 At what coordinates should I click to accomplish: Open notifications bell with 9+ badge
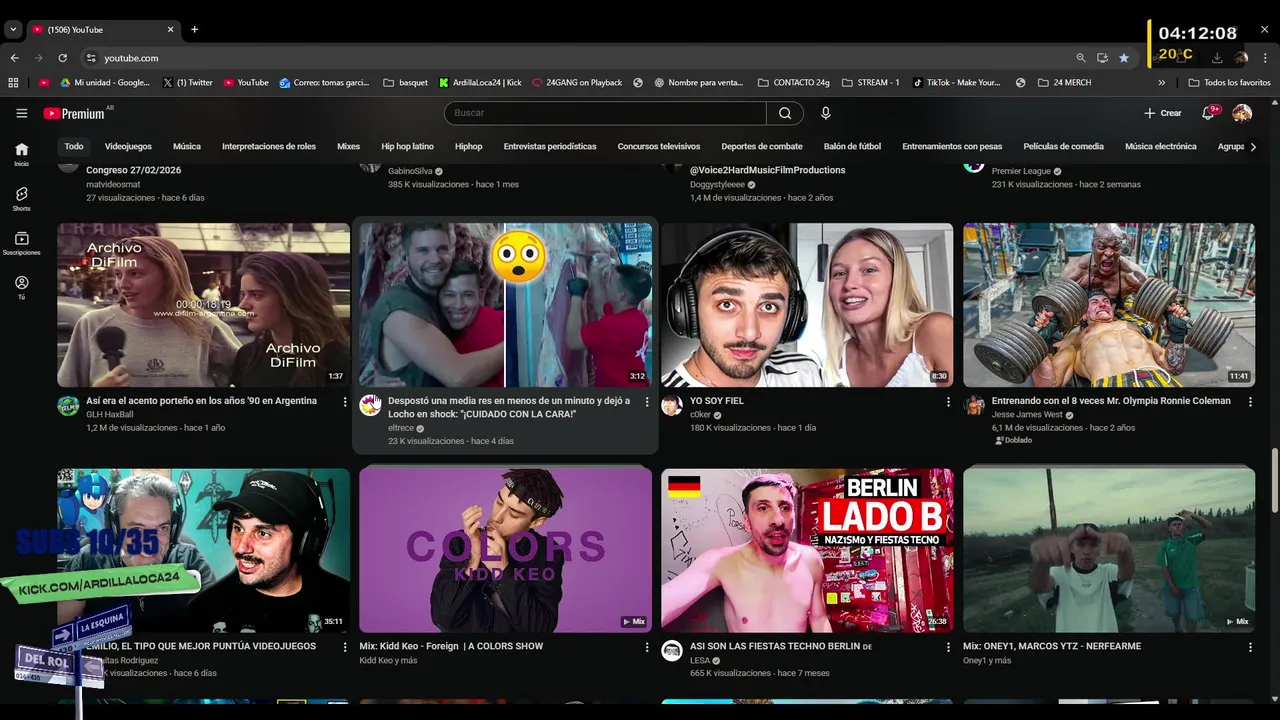tap(1209, 113)
